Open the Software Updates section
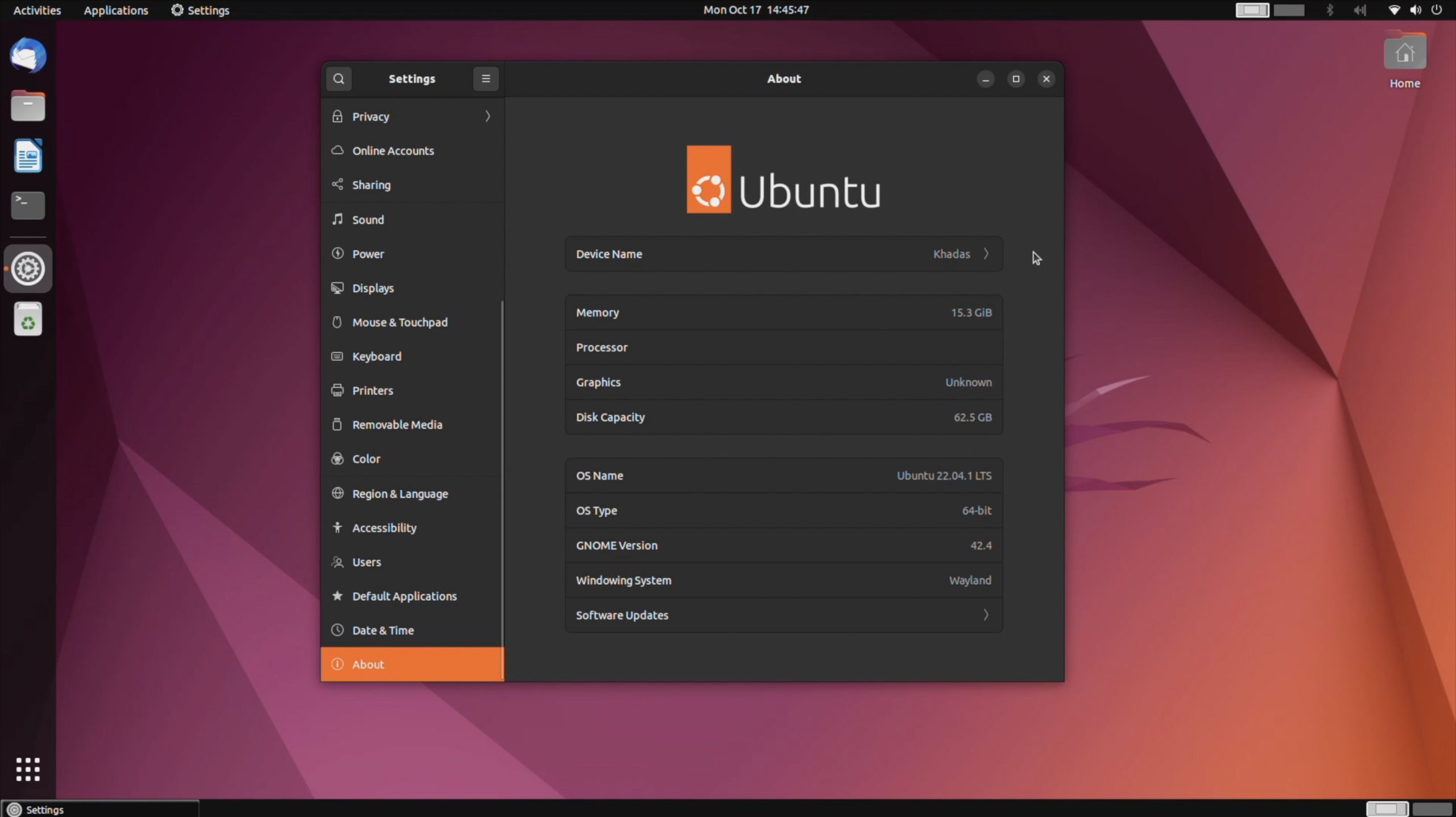Viewport: 1456px width, 817px height. 783,614
